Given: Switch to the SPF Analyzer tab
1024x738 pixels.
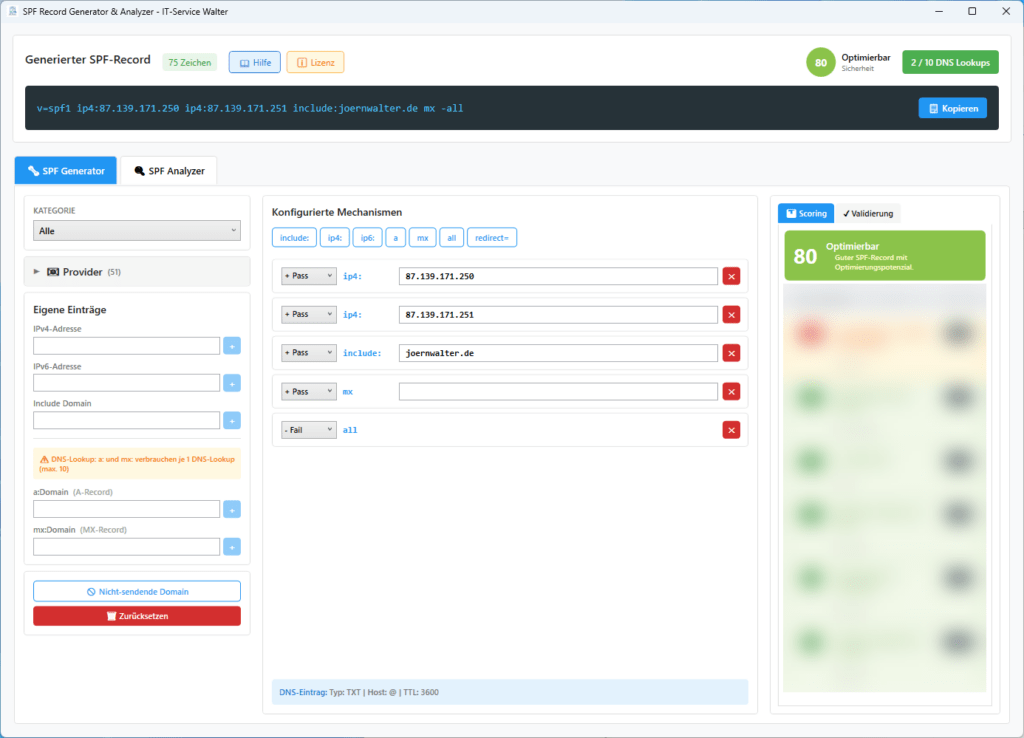Looking at the screenshot, I should tap(169, 171).
